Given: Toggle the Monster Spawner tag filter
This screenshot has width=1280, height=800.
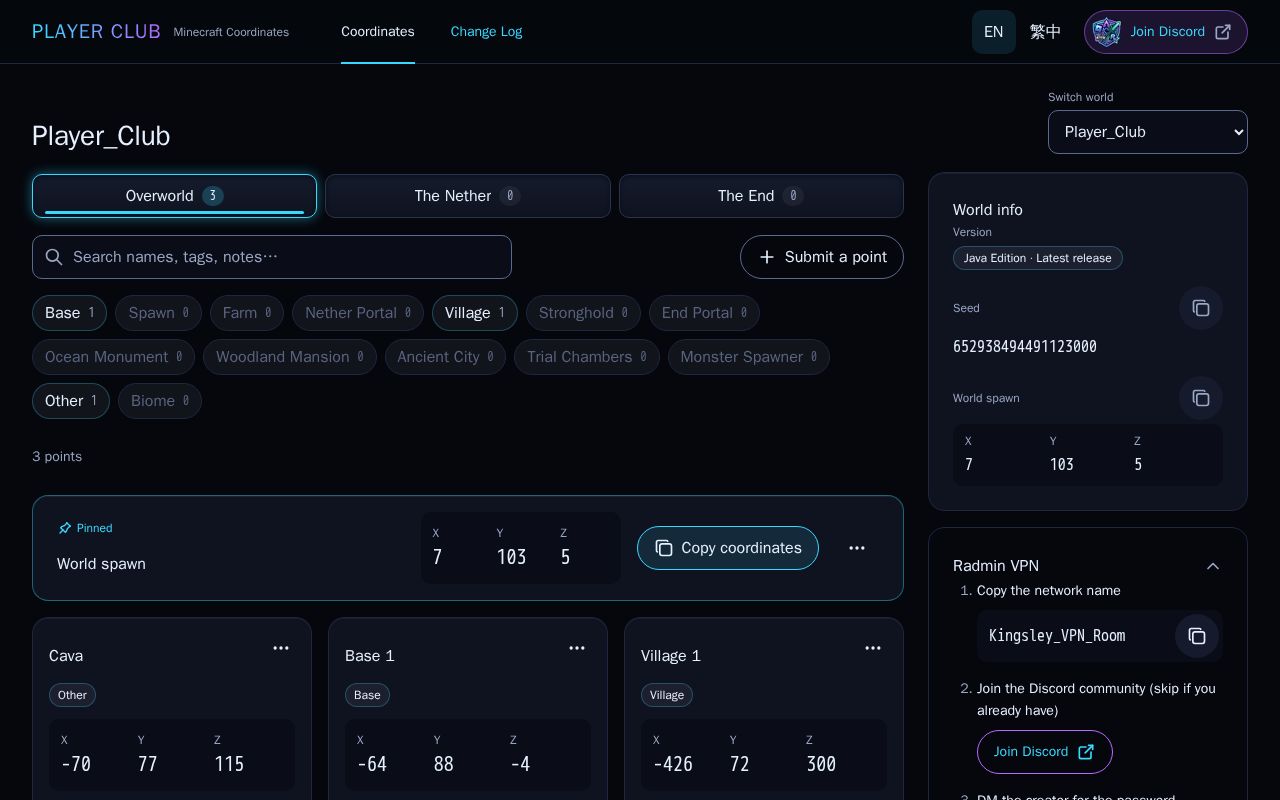Looking at the screenshot, I should tap(749, 357).
